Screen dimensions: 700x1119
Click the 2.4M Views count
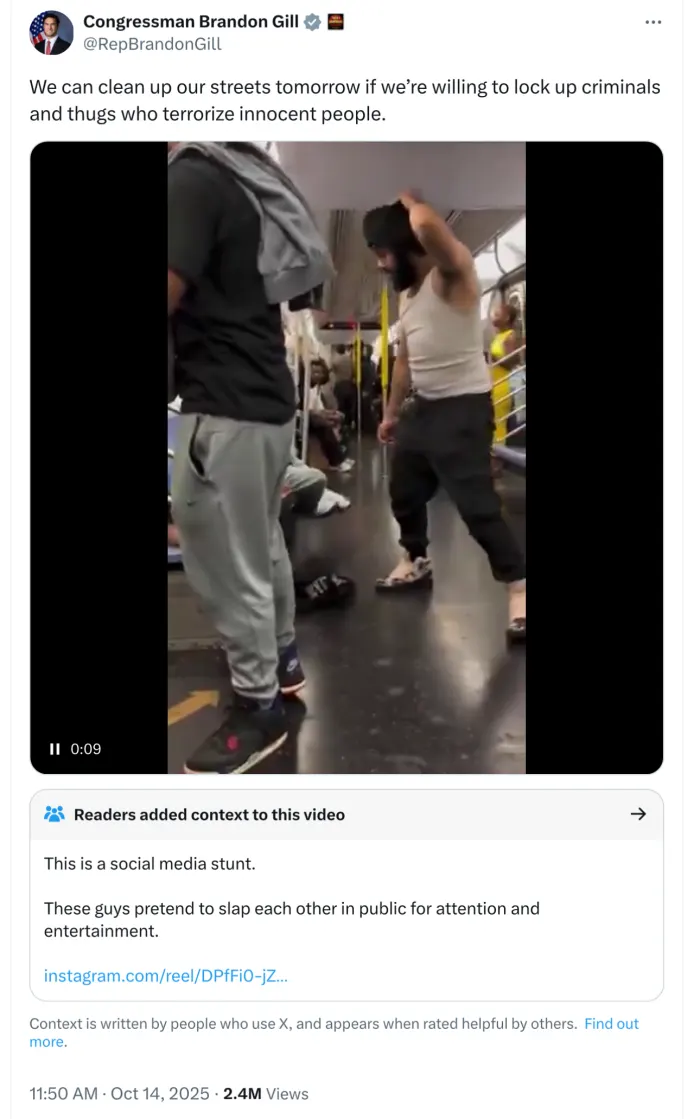[x=265, y=1093]
